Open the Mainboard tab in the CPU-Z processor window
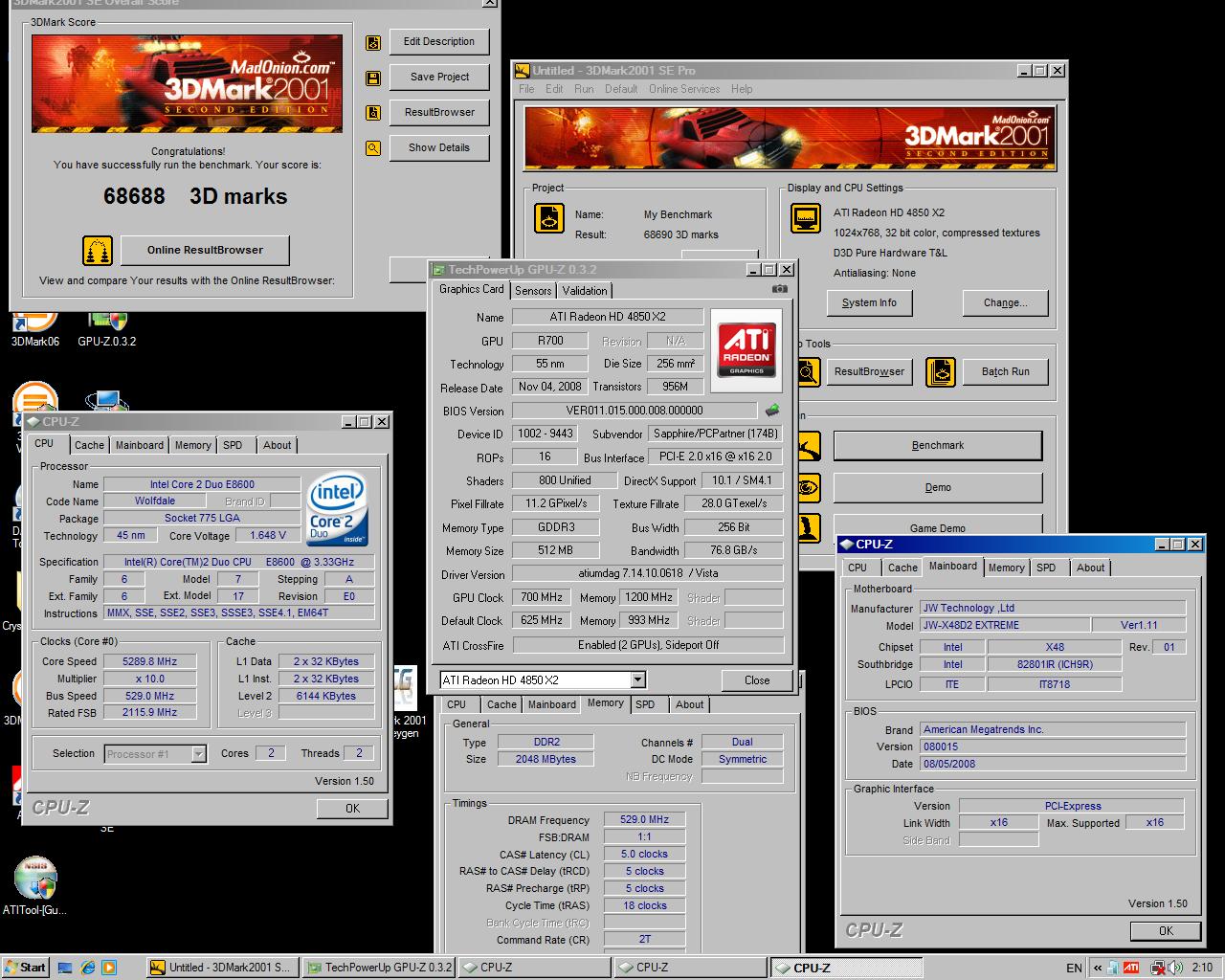The width and height of the screenshot is (1225, 980). click(x=140, y=445)
